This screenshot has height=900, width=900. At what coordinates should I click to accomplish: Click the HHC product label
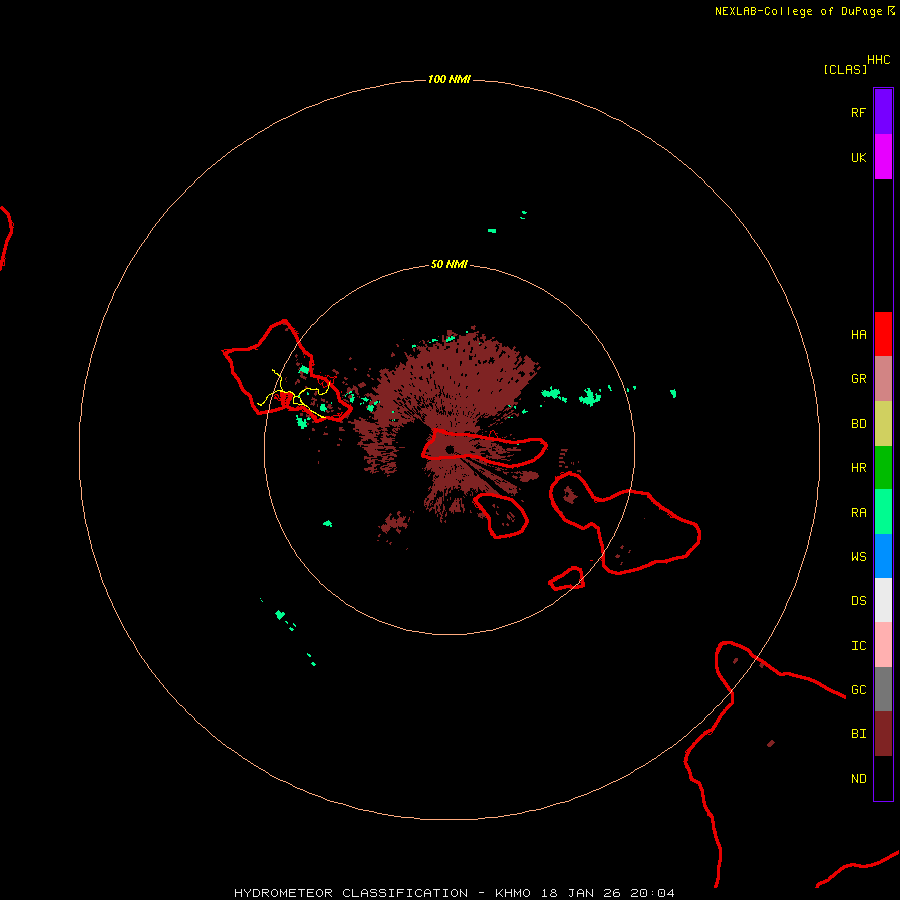[879, 60]
